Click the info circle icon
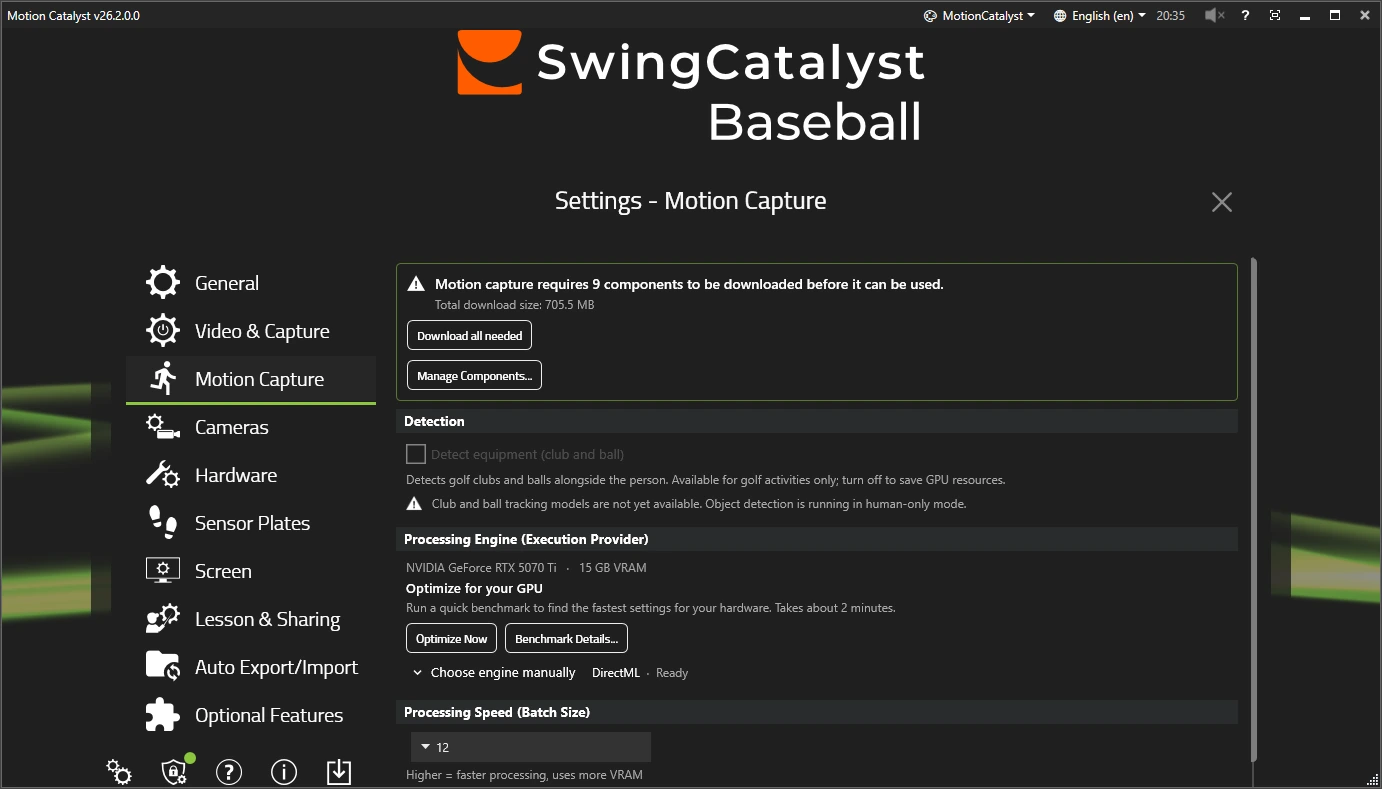 pos(284,772)
